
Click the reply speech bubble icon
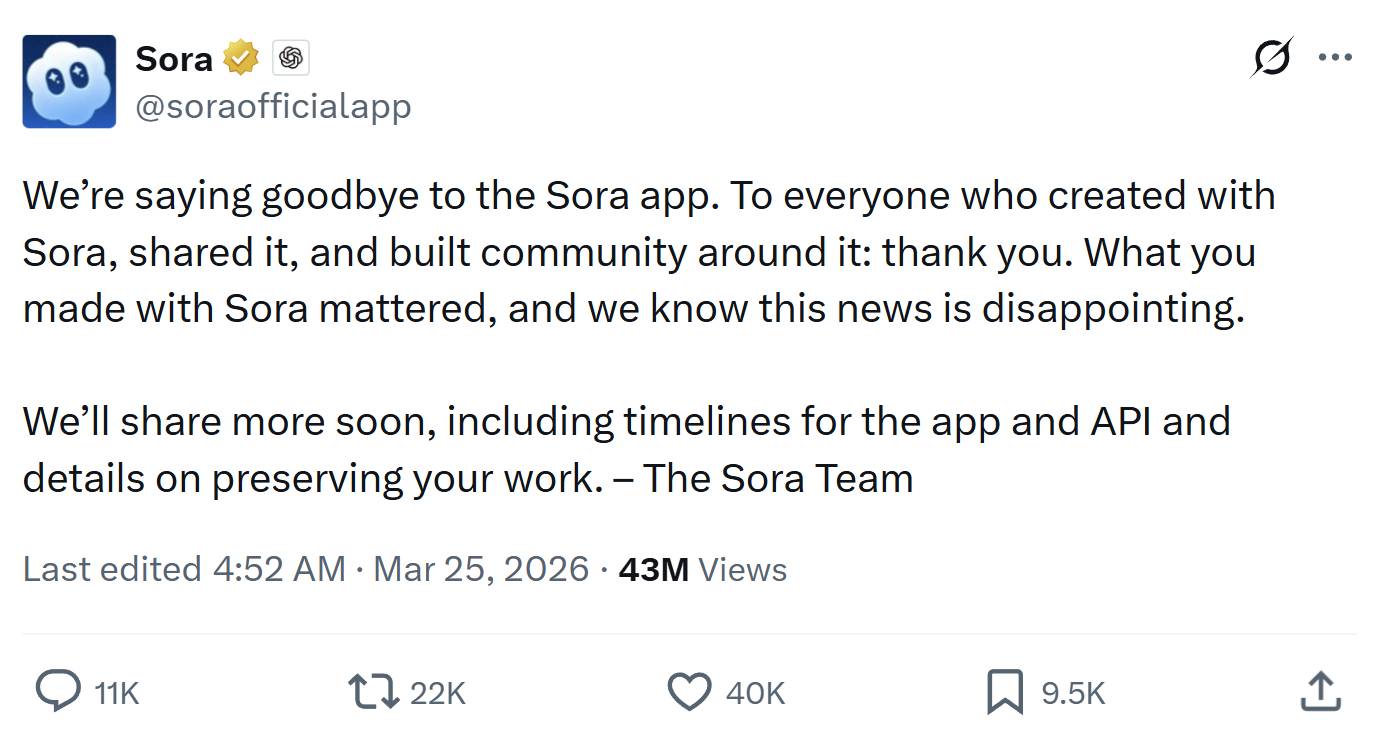58,692
